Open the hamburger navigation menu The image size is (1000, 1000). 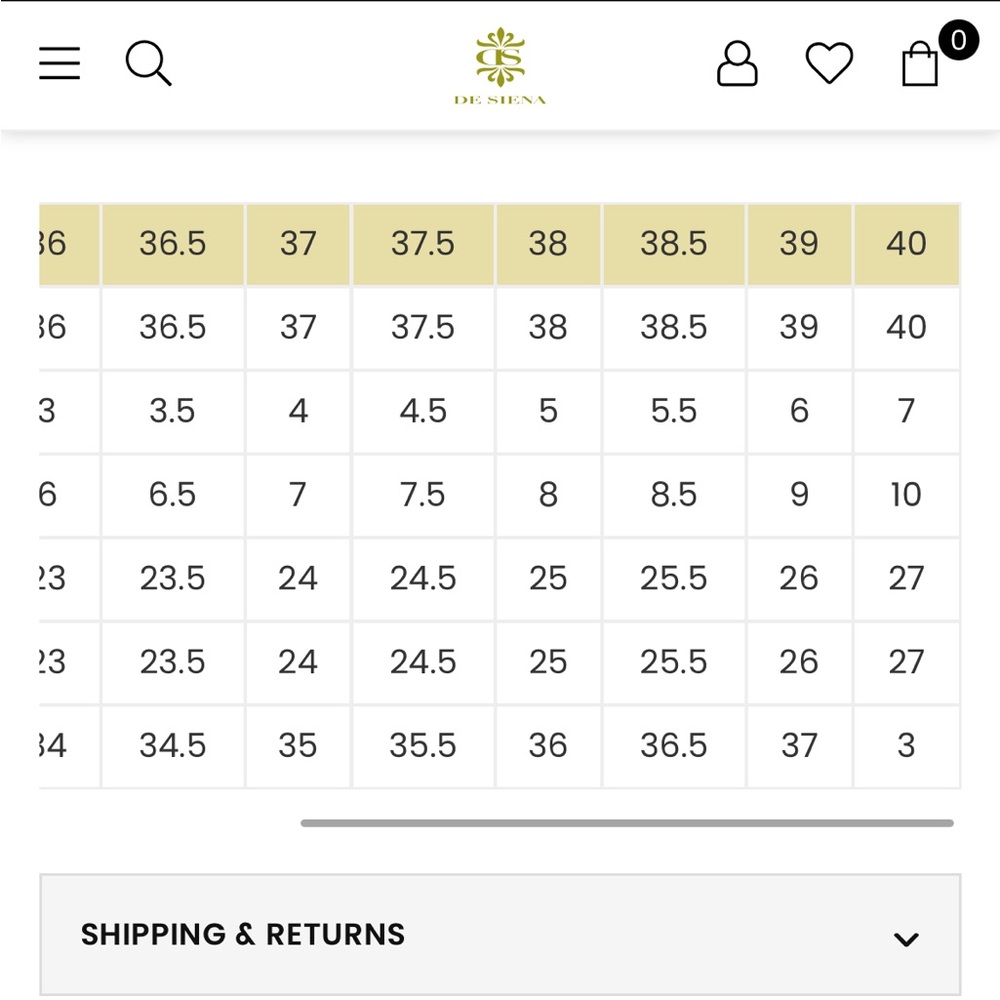click(59, 63)
